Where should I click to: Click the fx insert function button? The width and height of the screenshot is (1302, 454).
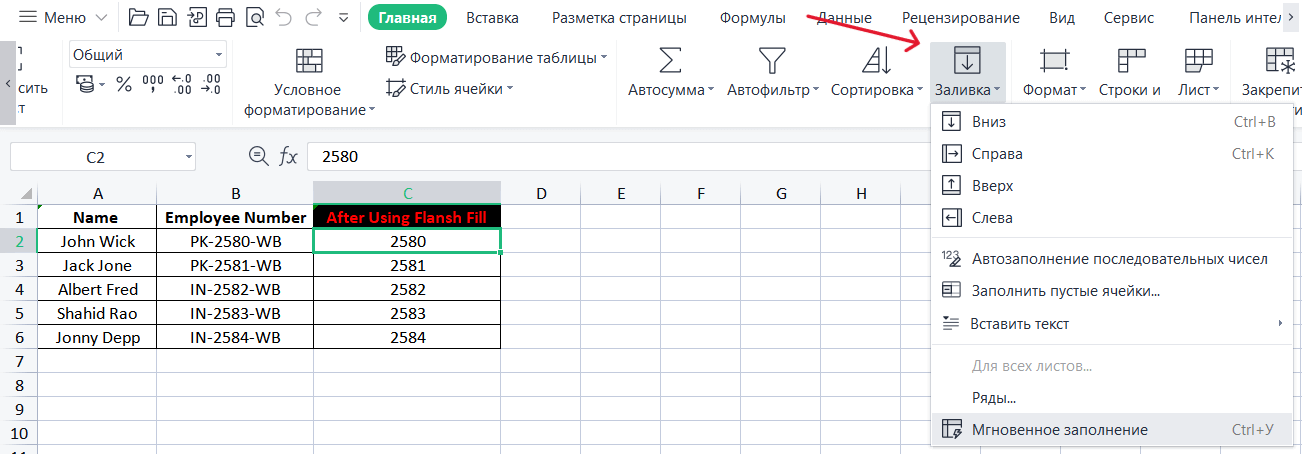click(288, 156)
